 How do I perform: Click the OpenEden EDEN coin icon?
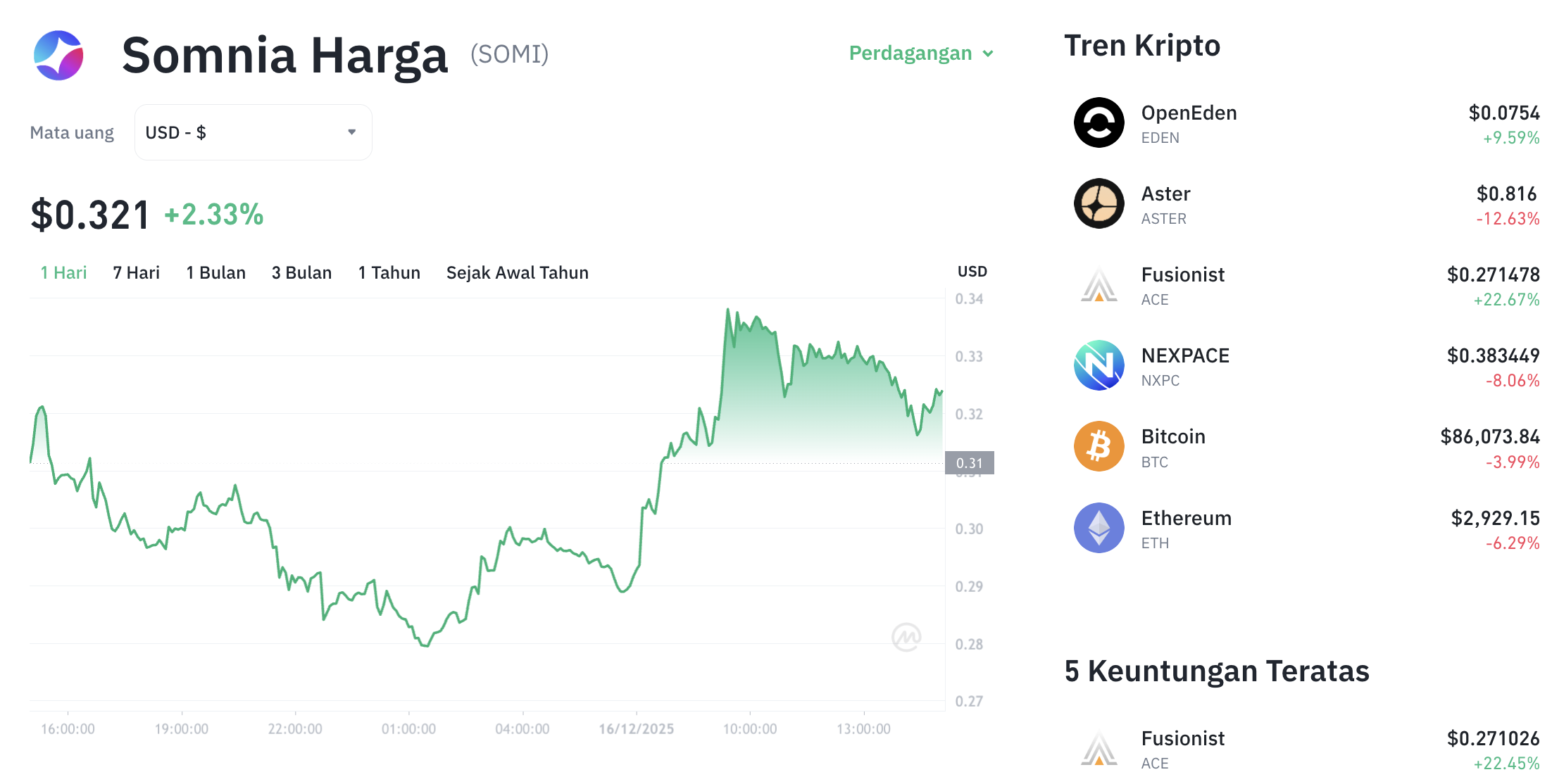(1099, 122)
